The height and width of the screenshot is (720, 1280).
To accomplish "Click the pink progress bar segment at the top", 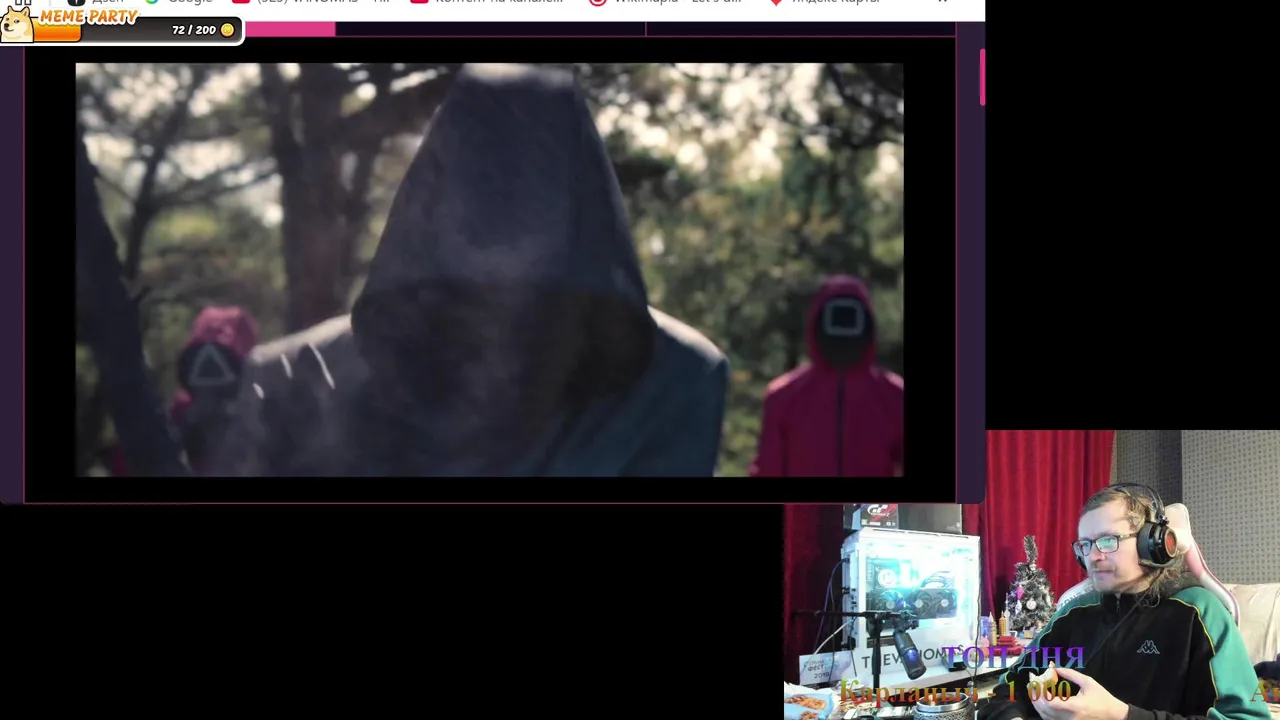I will (290, 29).
